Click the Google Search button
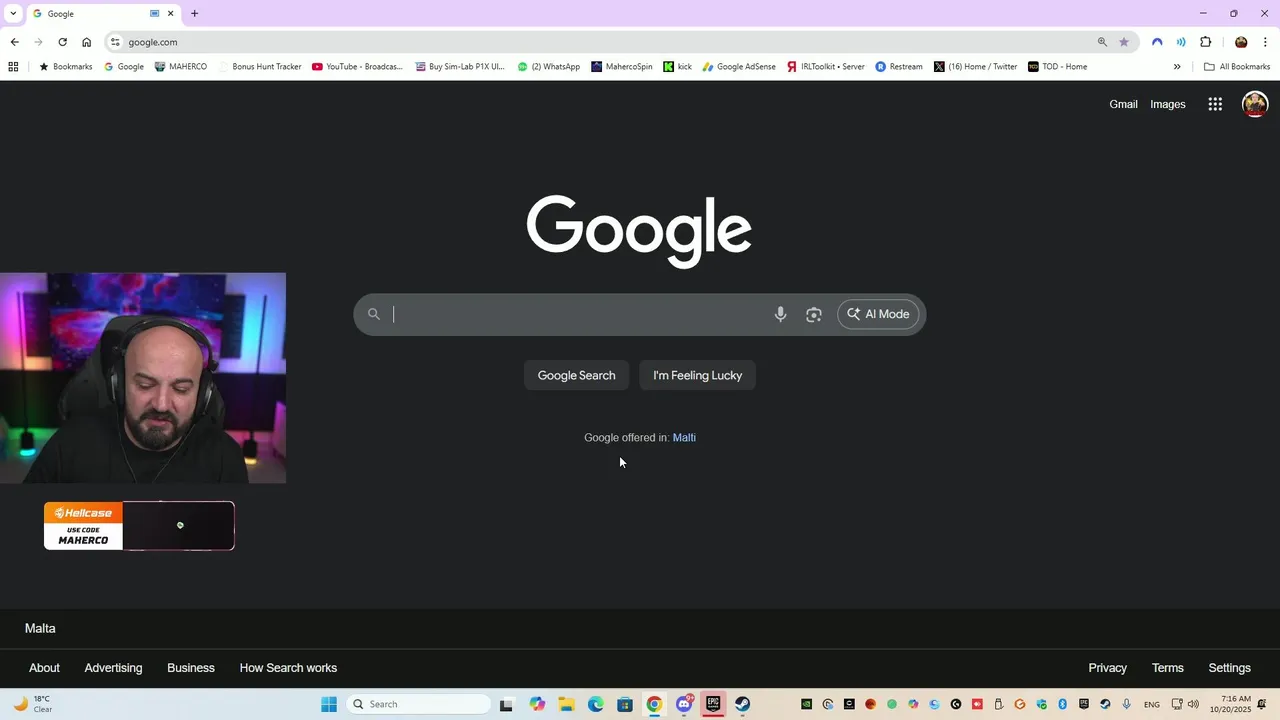Screen dimensions: 1280x720 point(576,375)
